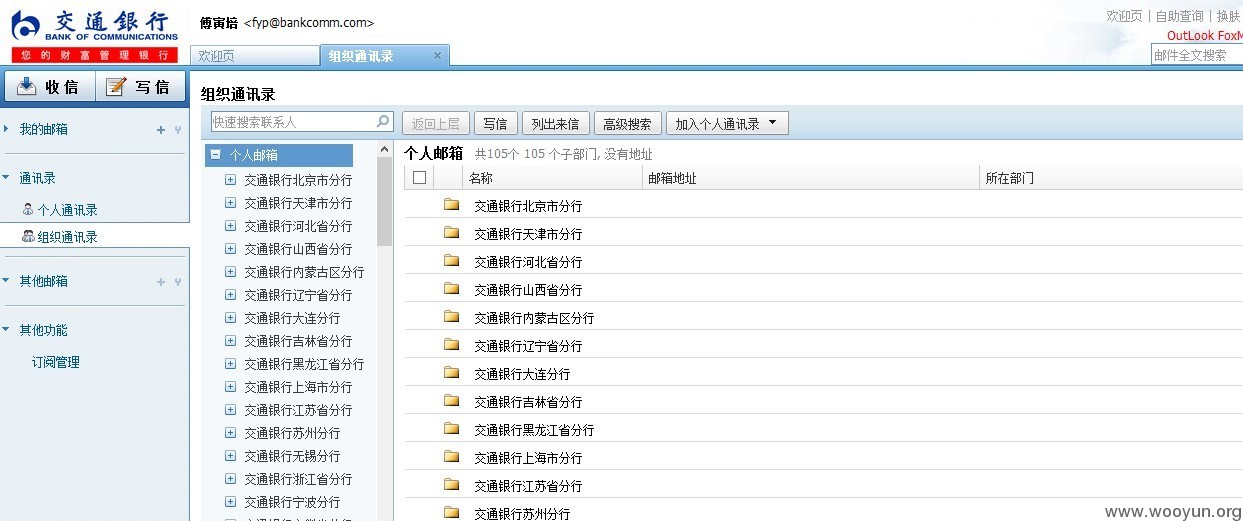Expand 交通银行内蒙古区分行 tree node

point(230,272)
